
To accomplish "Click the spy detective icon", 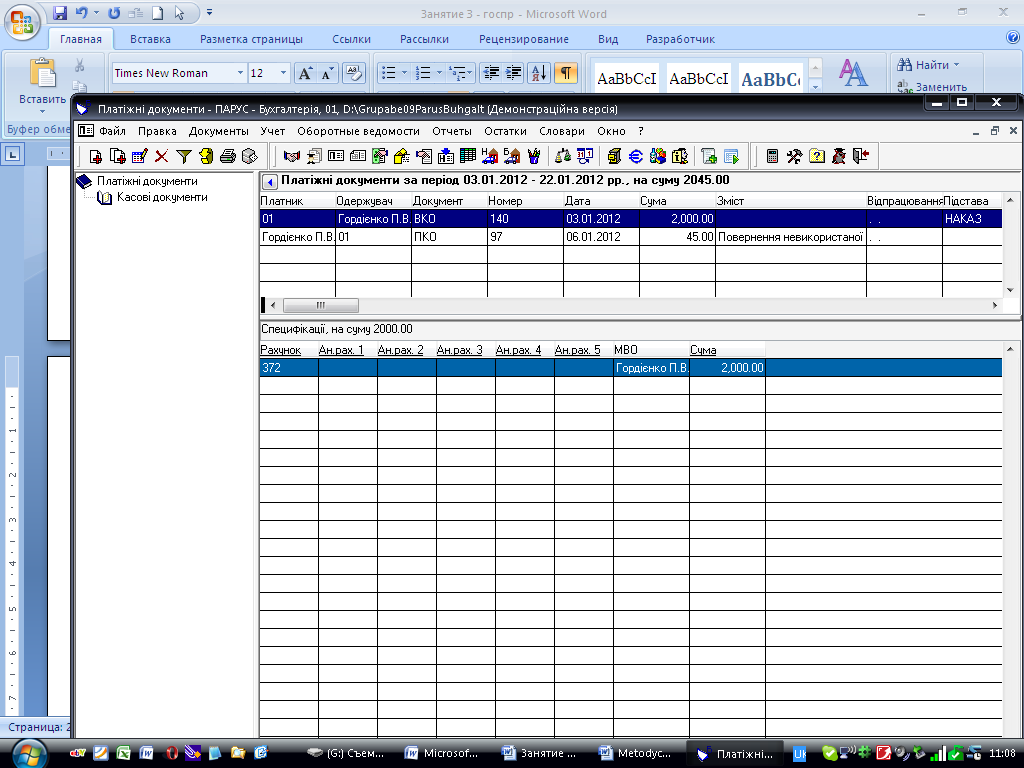I will [x=839, y=156].
